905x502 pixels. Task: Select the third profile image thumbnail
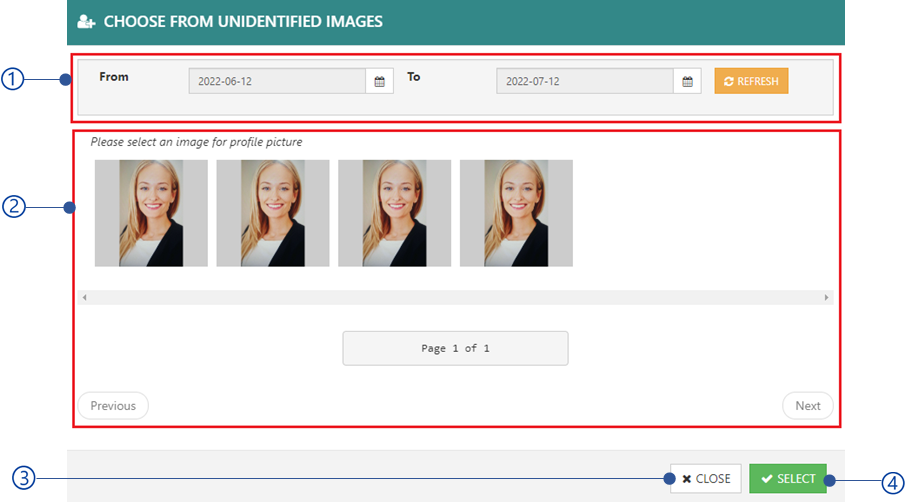(x=395, y=213)
